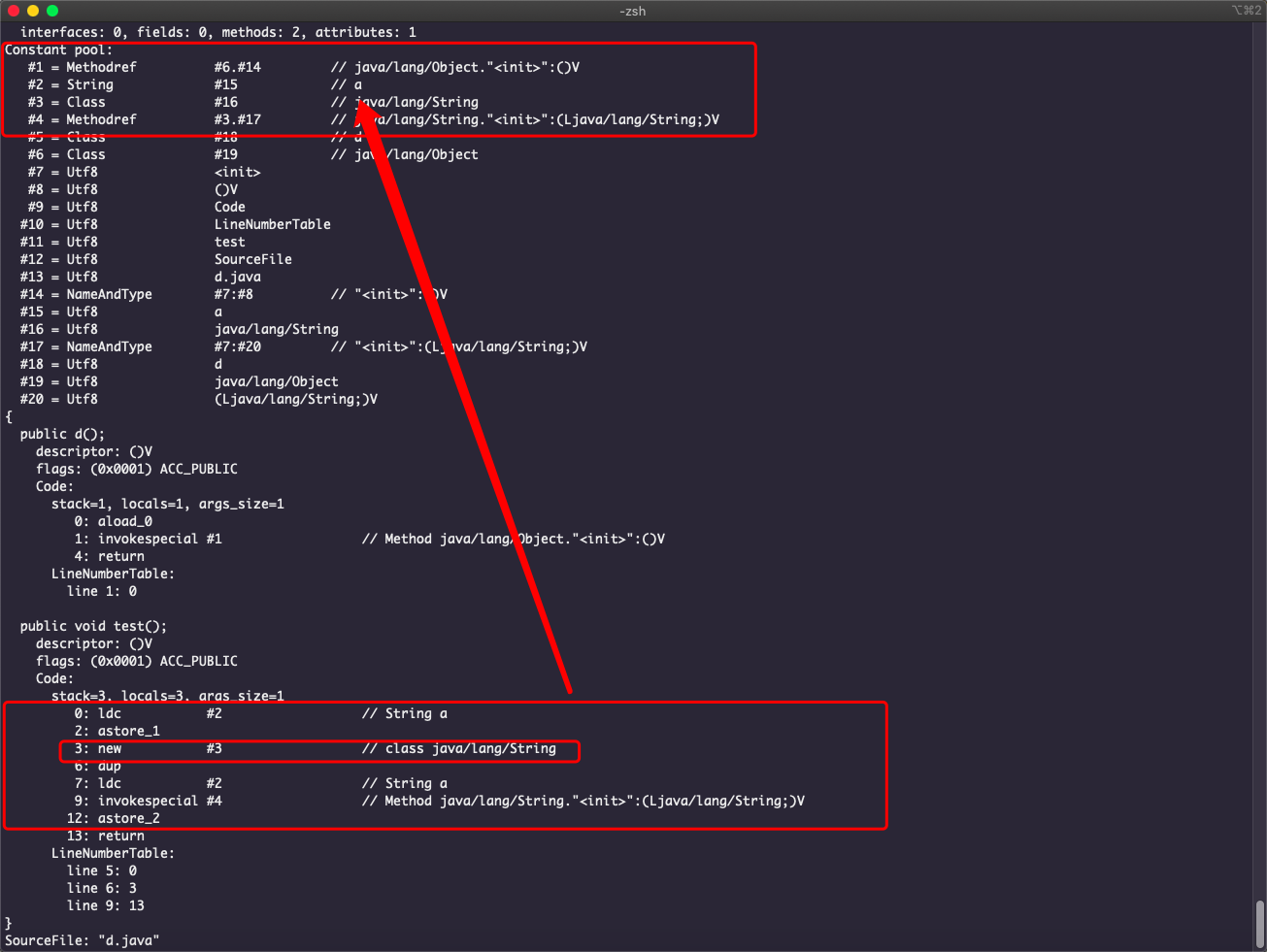Select constant pool entry '#1 = Methodref'
The width and height of the screenshot is (1267, 952).
(304, 67)
